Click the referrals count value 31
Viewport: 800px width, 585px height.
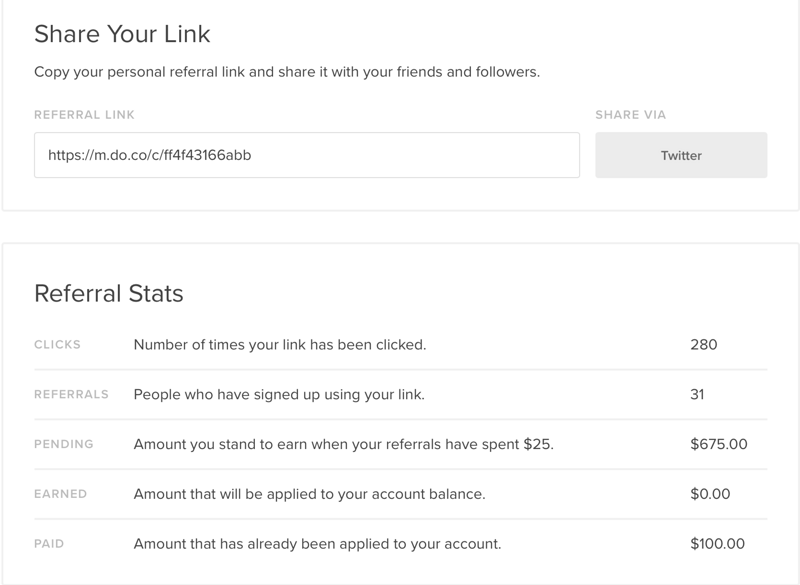697,394
